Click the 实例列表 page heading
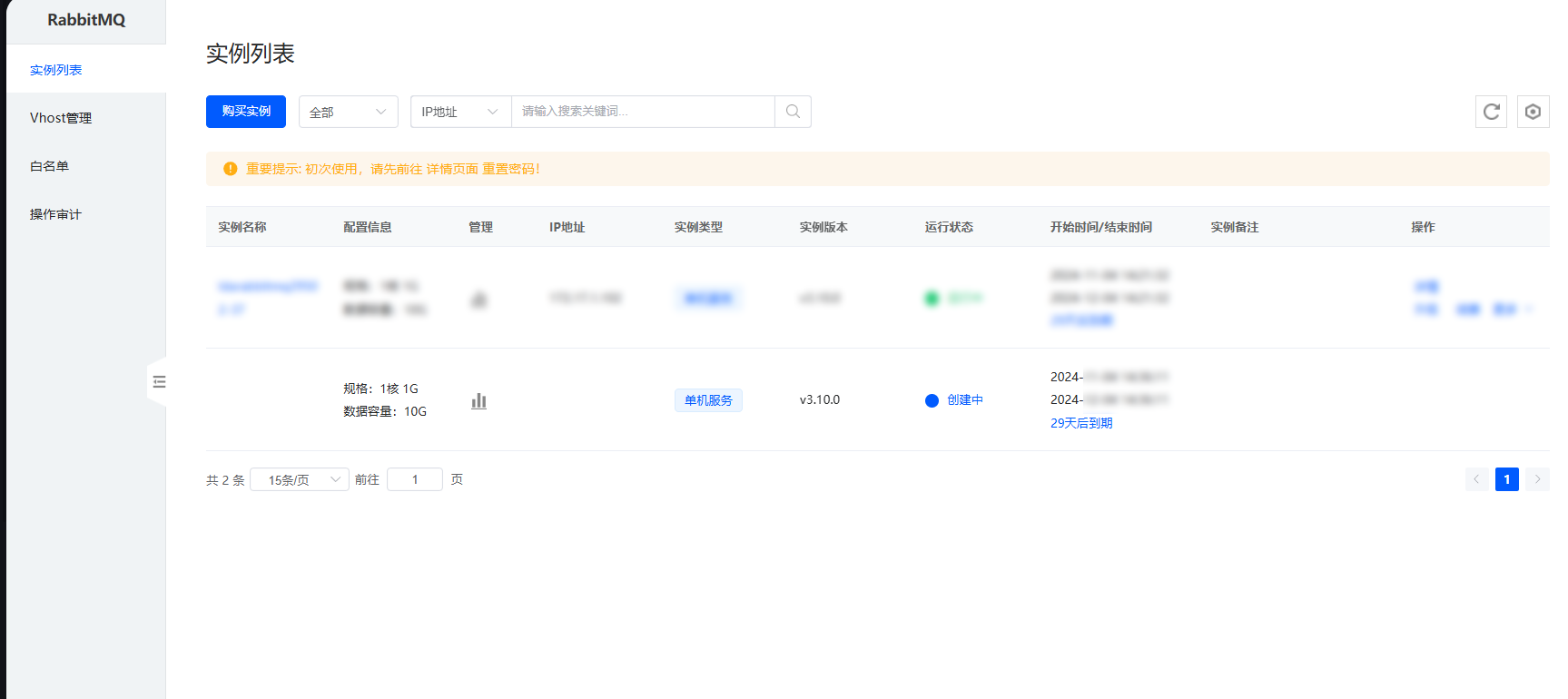 pyautogui.click(x=251, y=54)
